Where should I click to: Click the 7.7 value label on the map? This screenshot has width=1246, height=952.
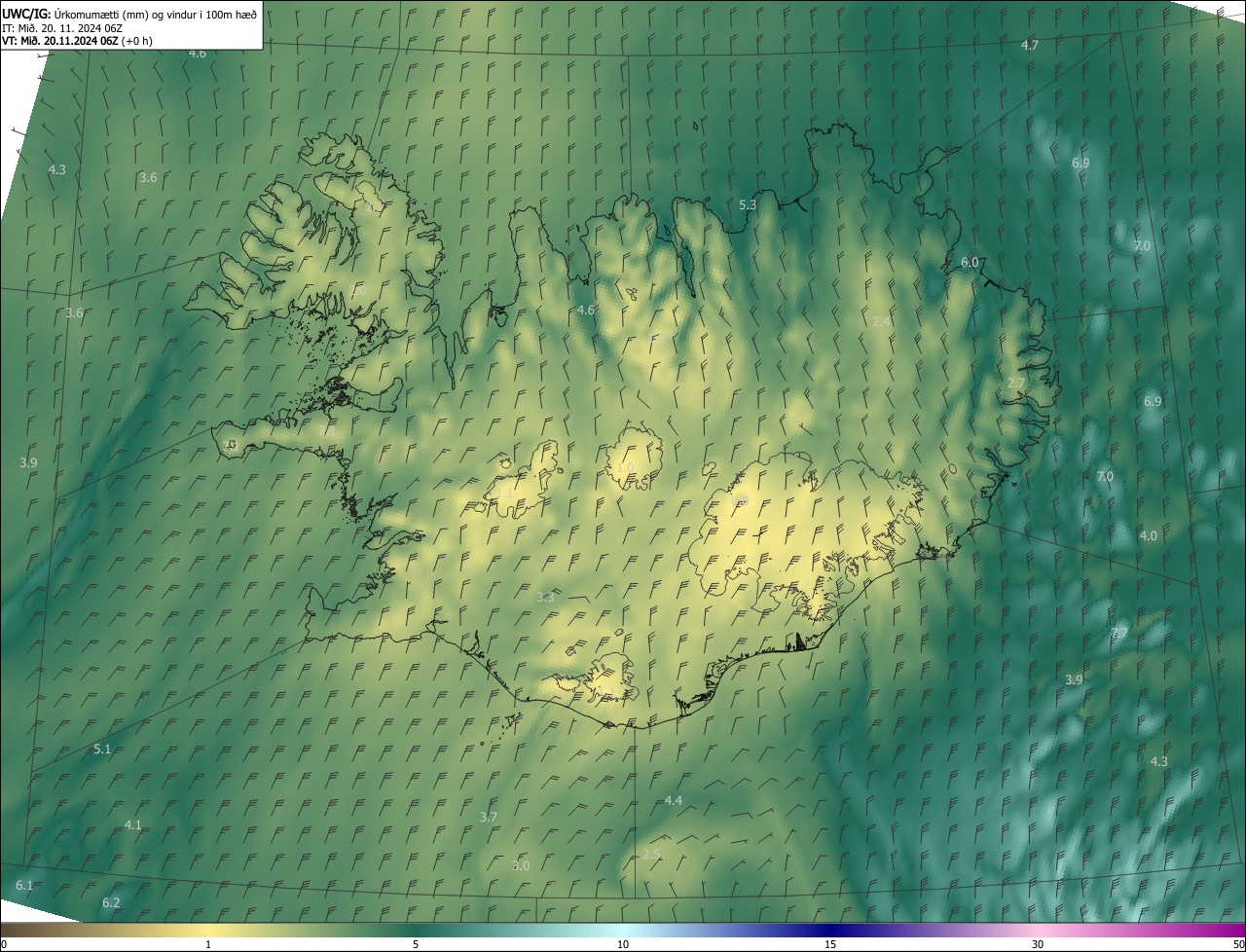coord(1119,634)
